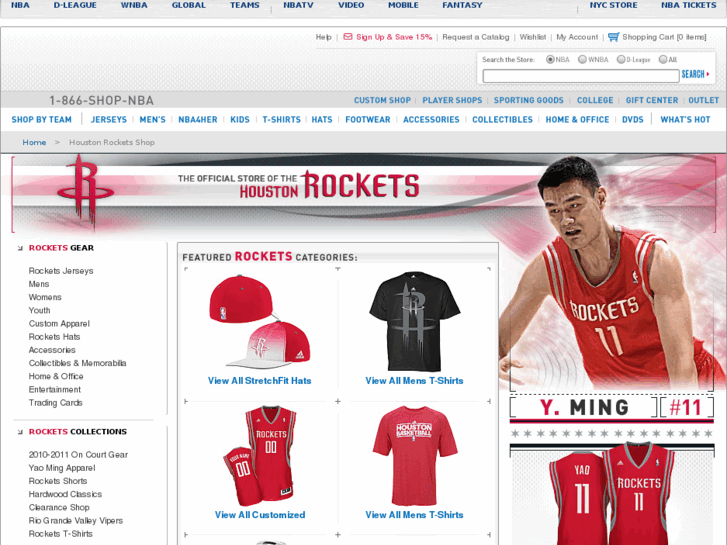Screen dimensions: 727x545
Task: Open HATS category menu
Action: tap(322, 120)
